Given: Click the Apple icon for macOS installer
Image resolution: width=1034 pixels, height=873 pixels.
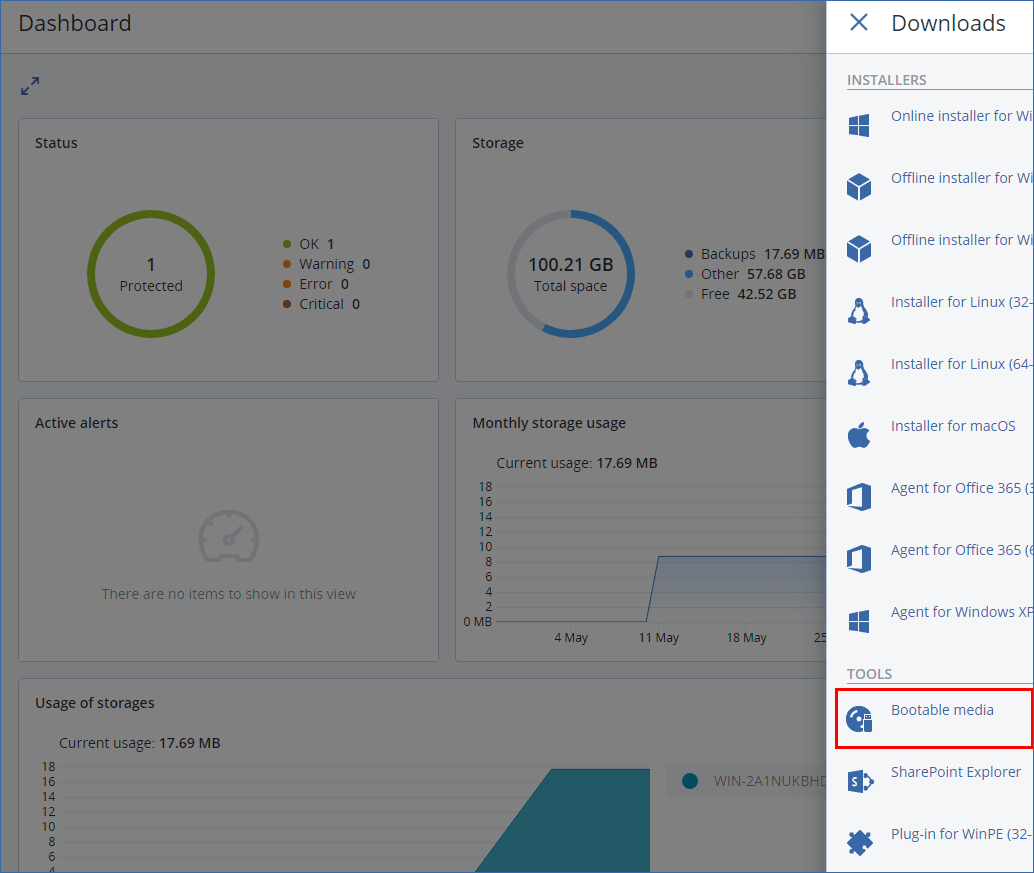Looking at the screenshot, I should click(x=858, y=435).
